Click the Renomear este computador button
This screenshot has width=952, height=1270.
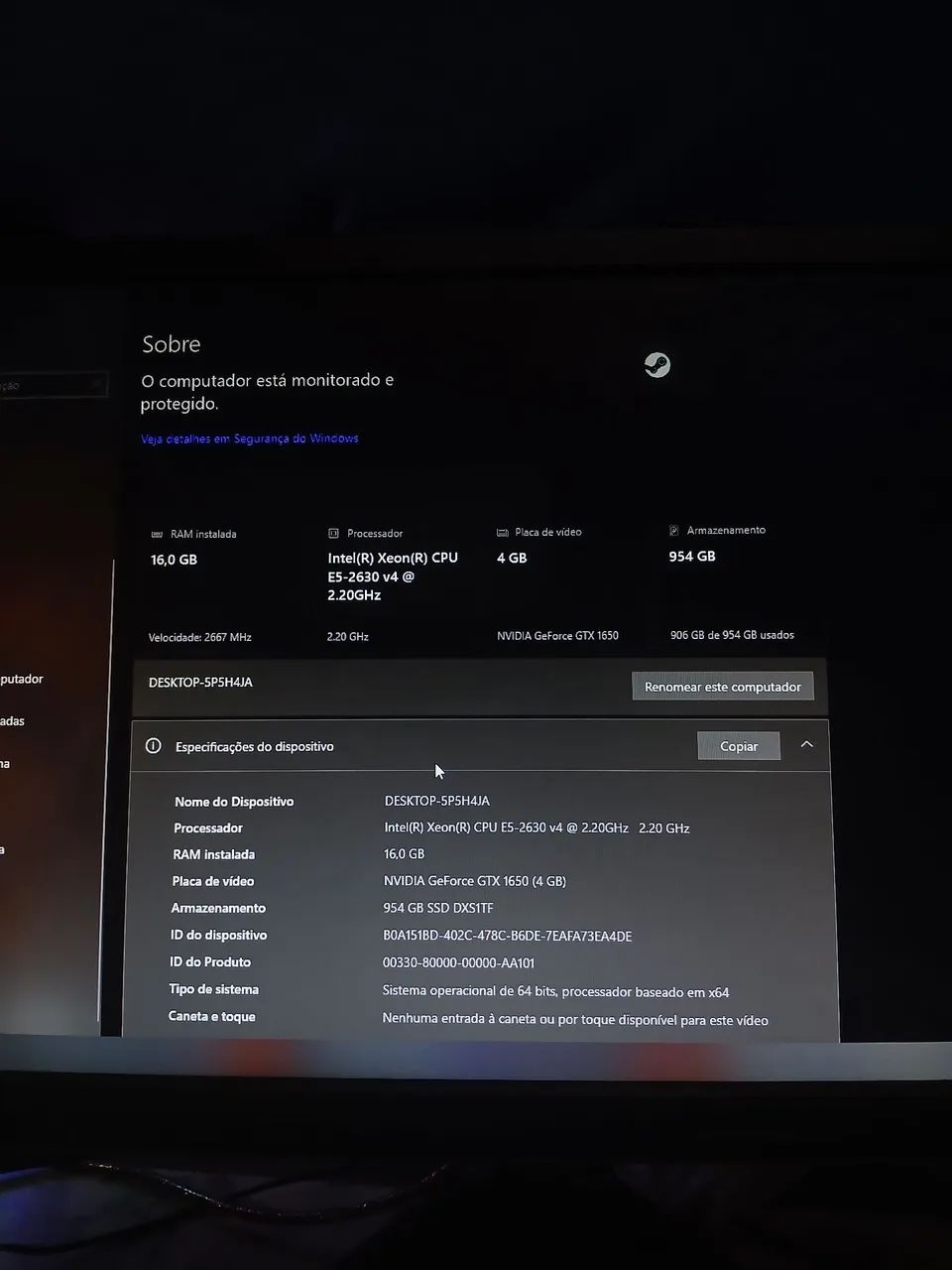click(x=723, y=687)
